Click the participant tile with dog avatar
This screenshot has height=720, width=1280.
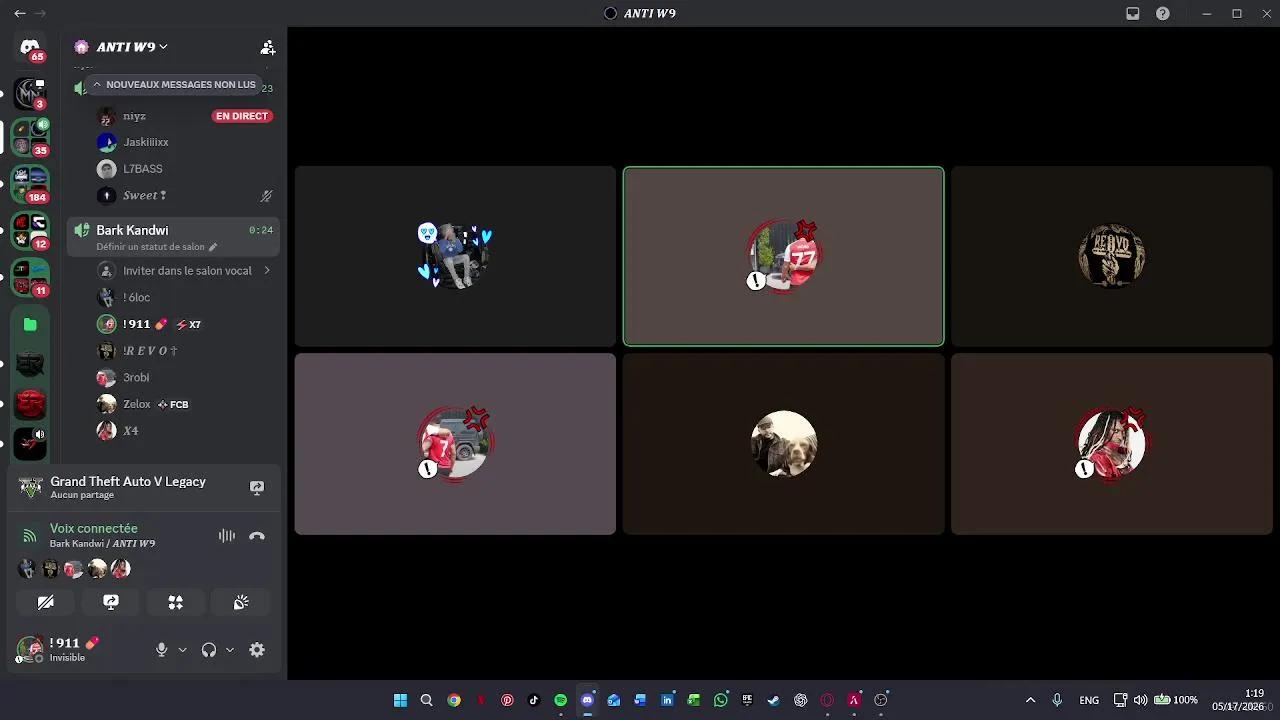(x=783, y=444)
